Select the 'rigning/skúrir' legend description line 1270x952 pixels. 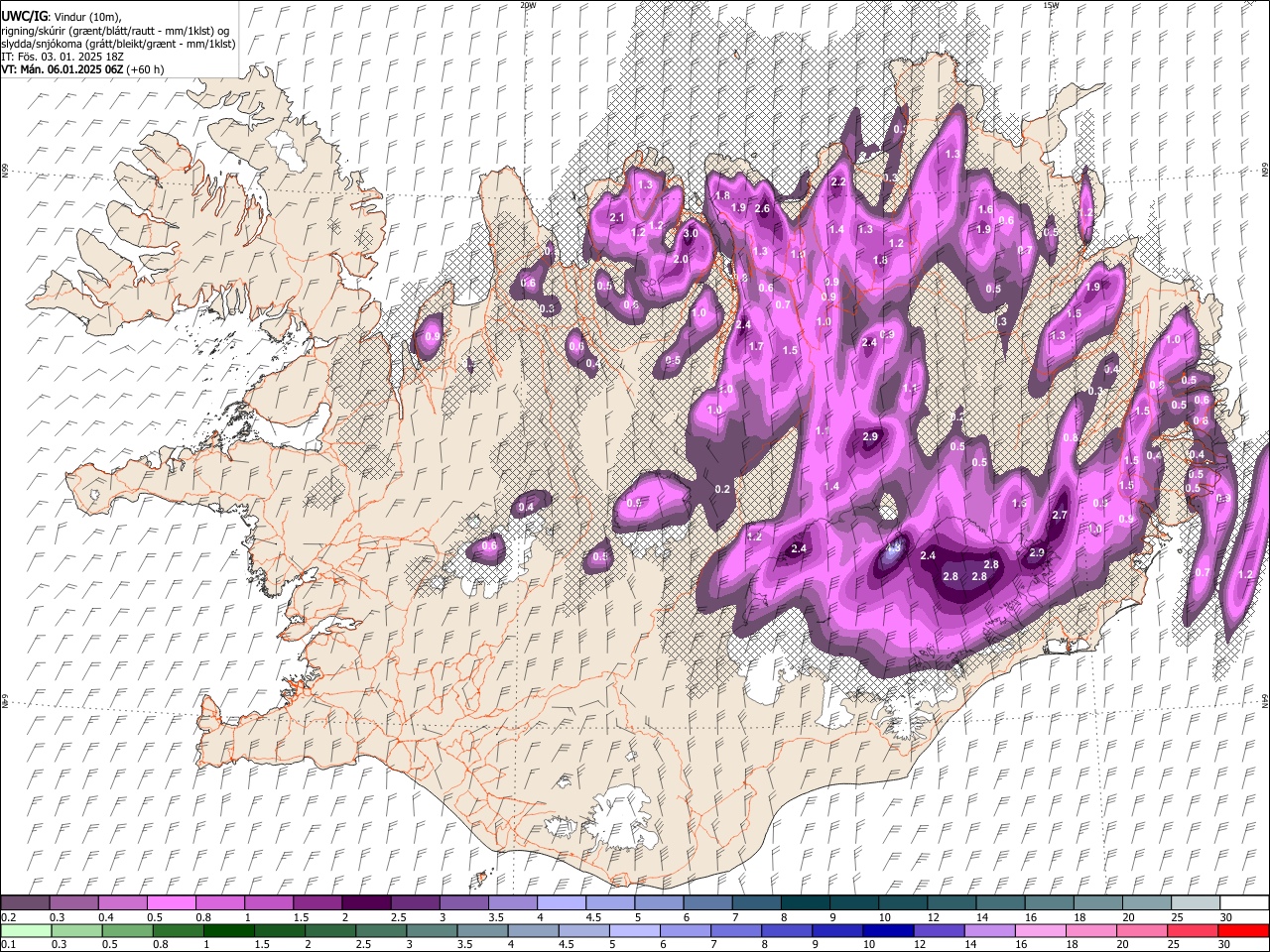pos(115,30)
